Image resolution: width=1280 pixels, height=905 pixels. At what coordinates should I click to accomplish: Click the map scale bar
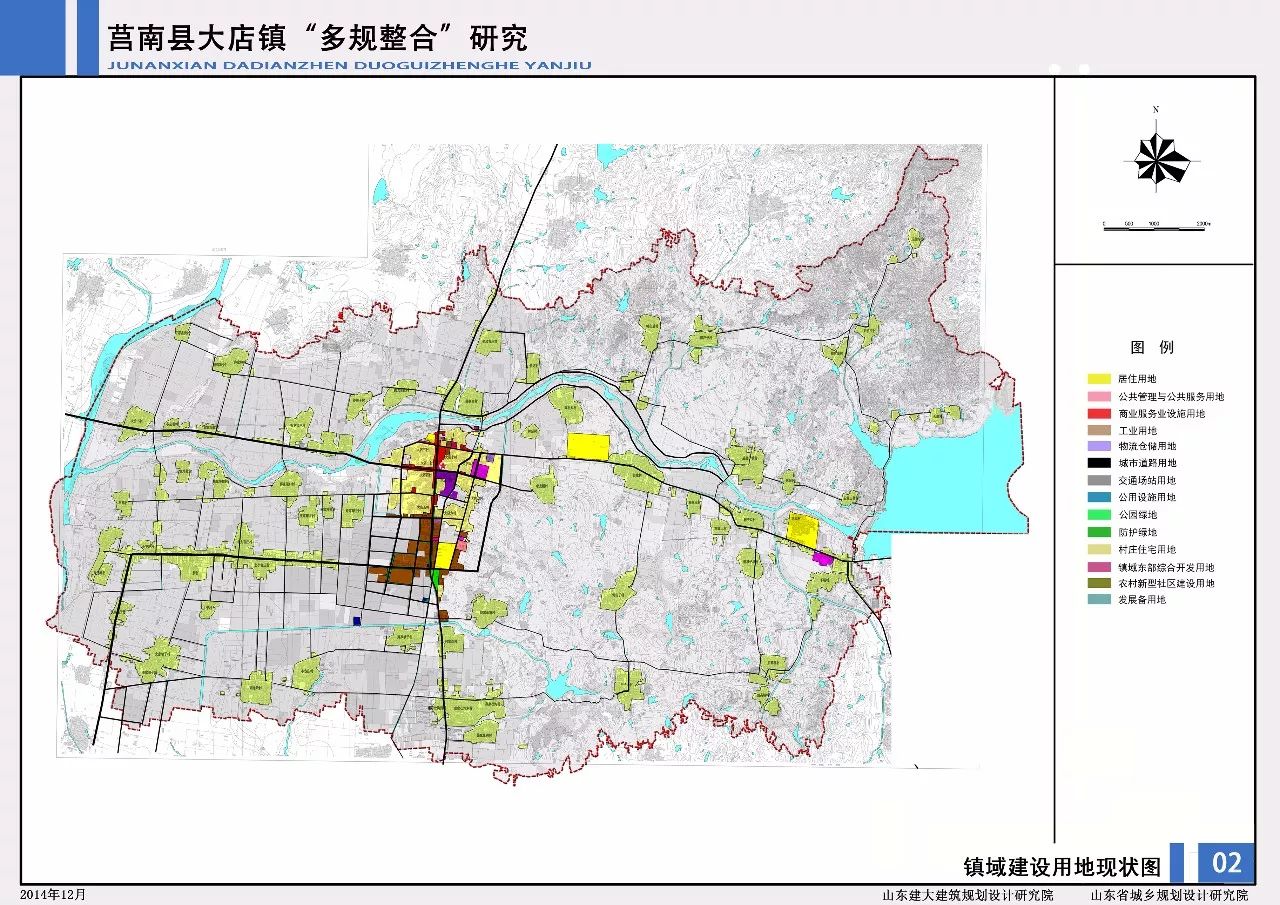pyautogui.click(x=1156, y=228)
